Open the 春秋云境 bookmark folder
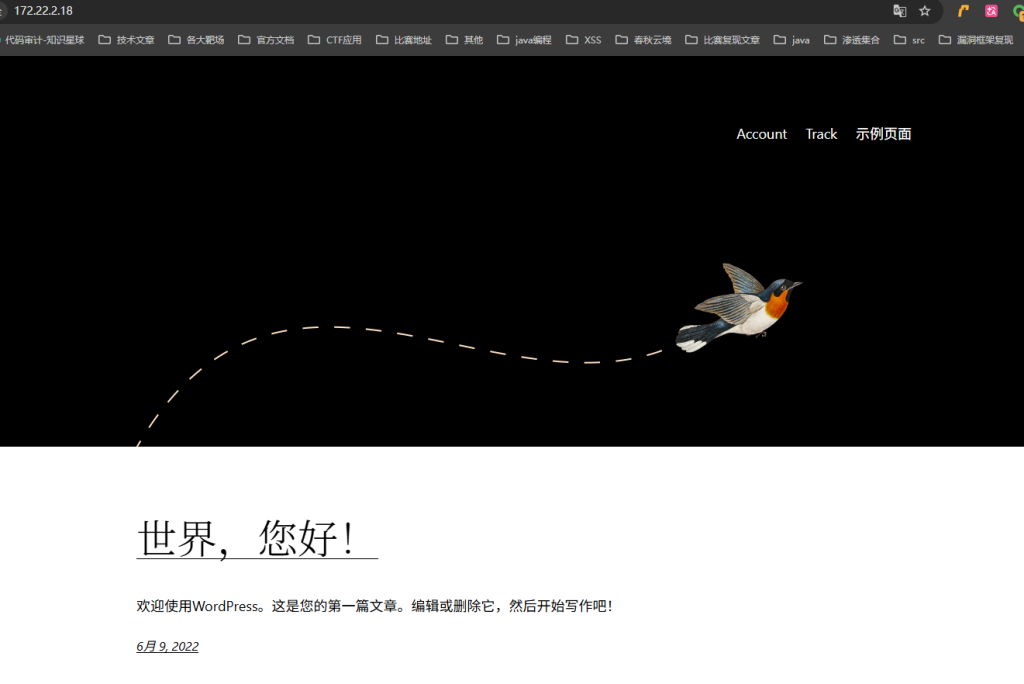Image resolution: width=1024 pixels, height=684 pixels. point(643,40)
